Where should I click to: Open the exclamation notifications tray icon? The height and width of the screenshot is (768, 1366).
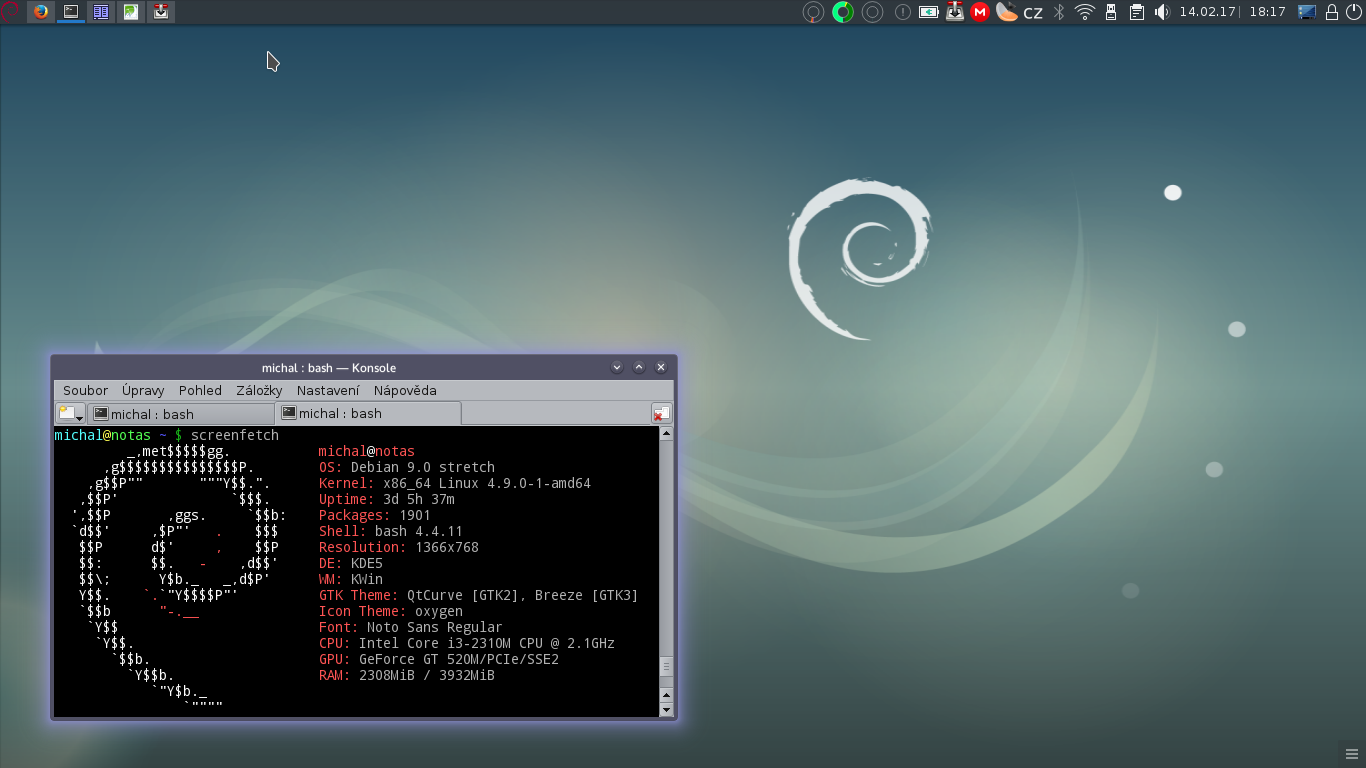tap(903, 12)
